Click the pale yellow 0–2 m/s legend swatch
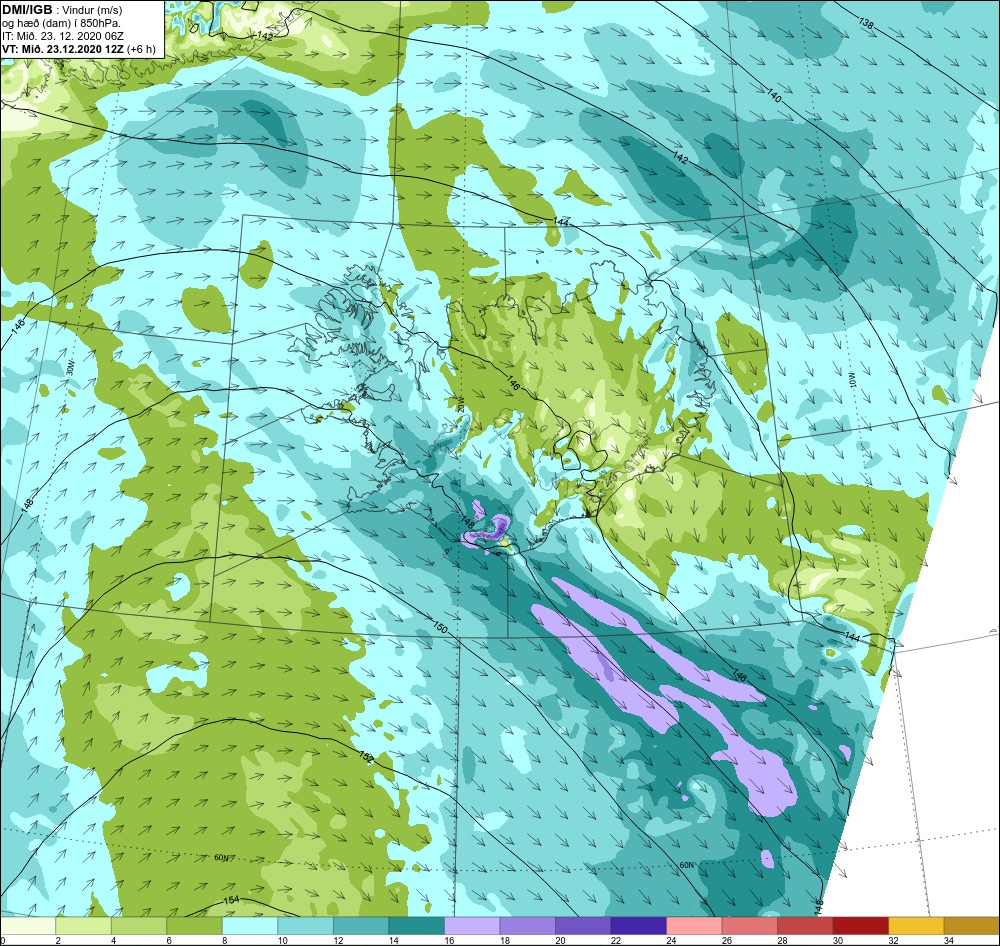Viewport: 1000px width, 946px height. pos(27,925)
